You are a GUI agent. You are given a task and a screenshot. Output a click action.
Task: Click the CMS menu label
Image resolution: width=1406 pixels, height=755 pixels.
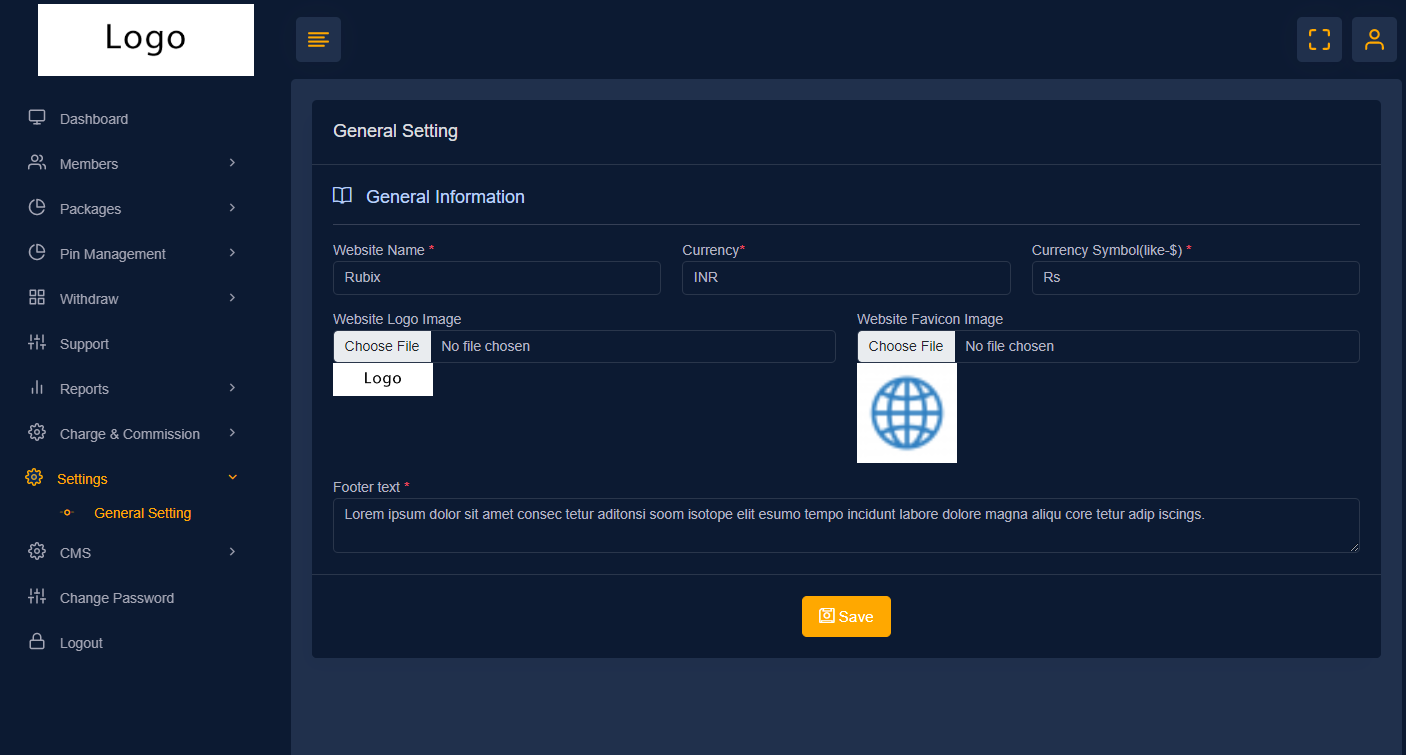point(75,553)
